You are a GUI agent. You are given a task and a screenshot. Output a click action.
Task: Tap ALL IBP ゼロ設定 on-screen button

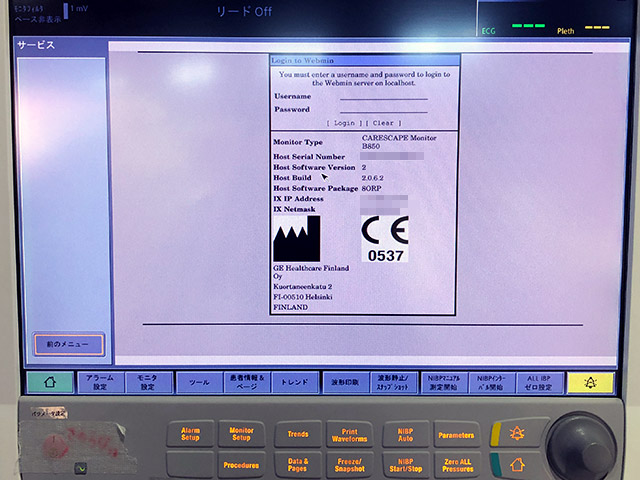[x=540, y=383]
